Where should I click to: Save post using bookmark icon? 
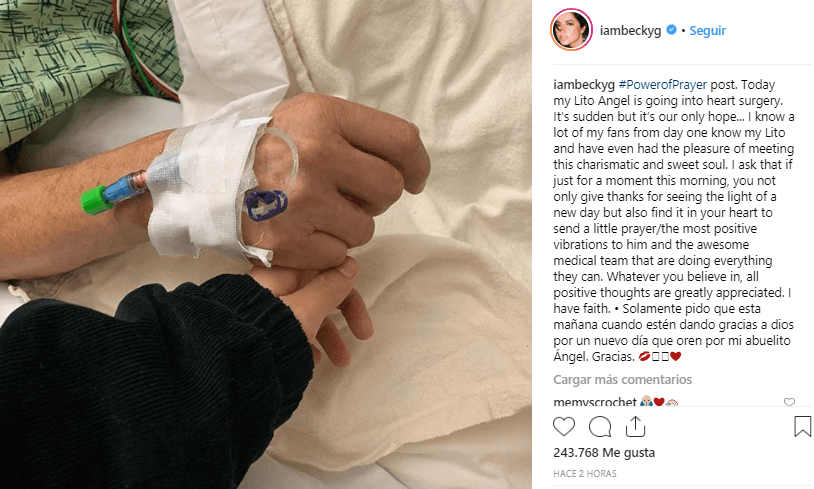pos(802,426)
